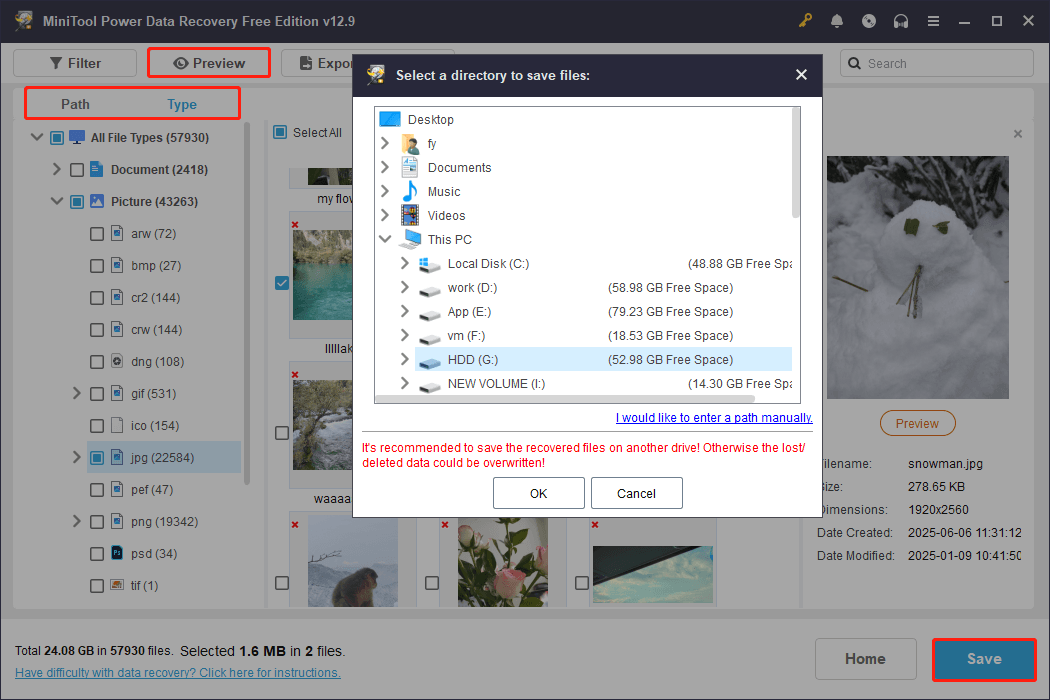Click the enter path manually link
The image size is (1050, 700).
714,417
